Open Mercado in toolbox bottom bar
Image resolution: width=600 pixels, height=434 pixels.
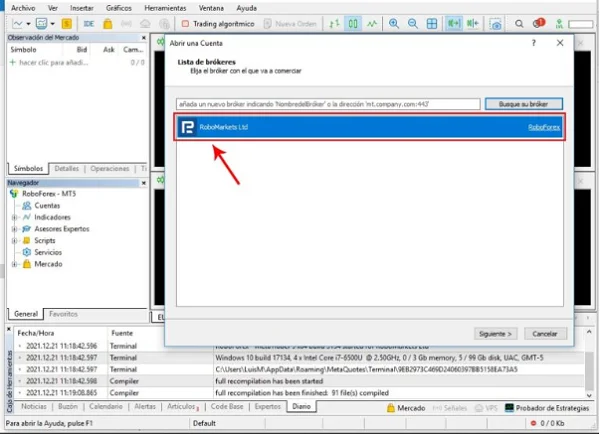(x=406, y=408)
